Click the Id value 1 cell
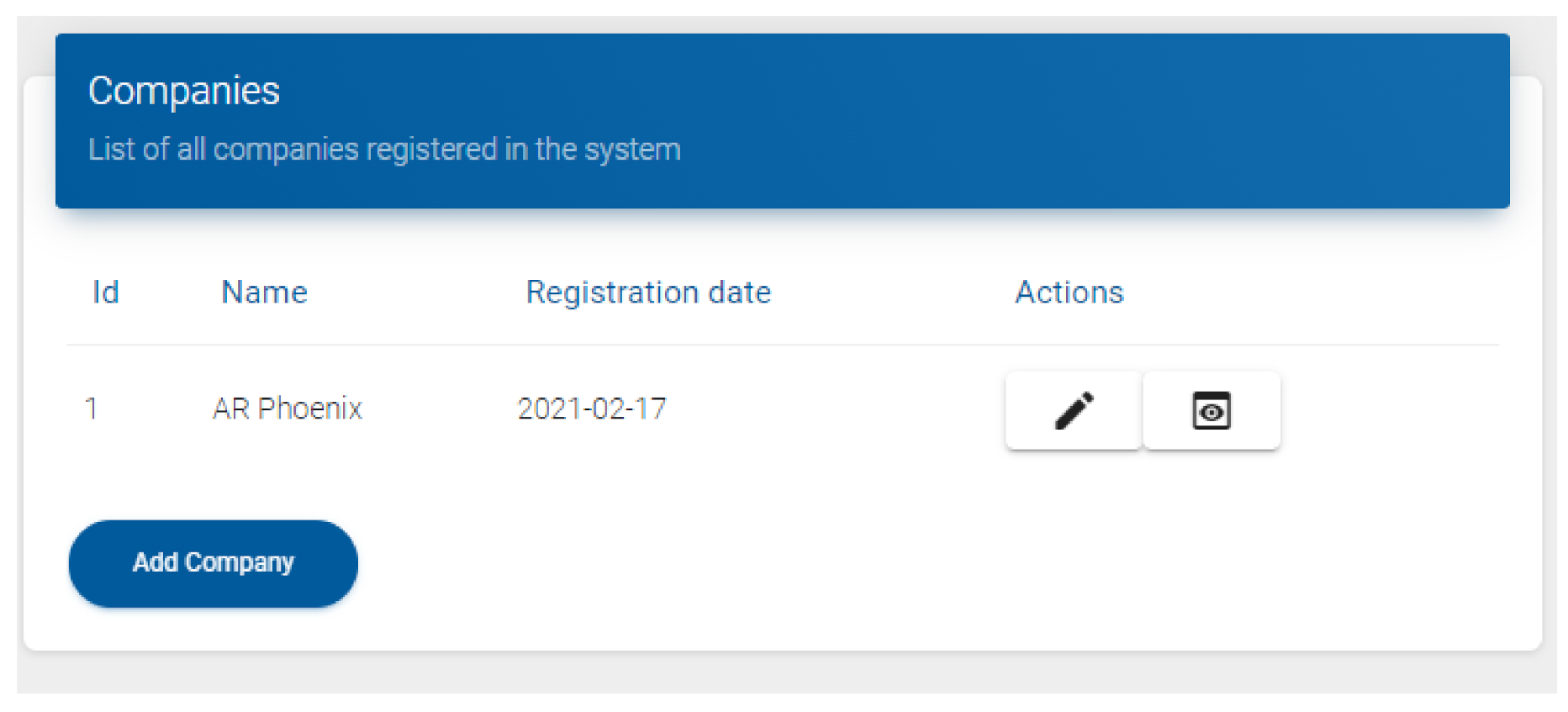This screenshot has height=712, width=1568. [92, 409]
